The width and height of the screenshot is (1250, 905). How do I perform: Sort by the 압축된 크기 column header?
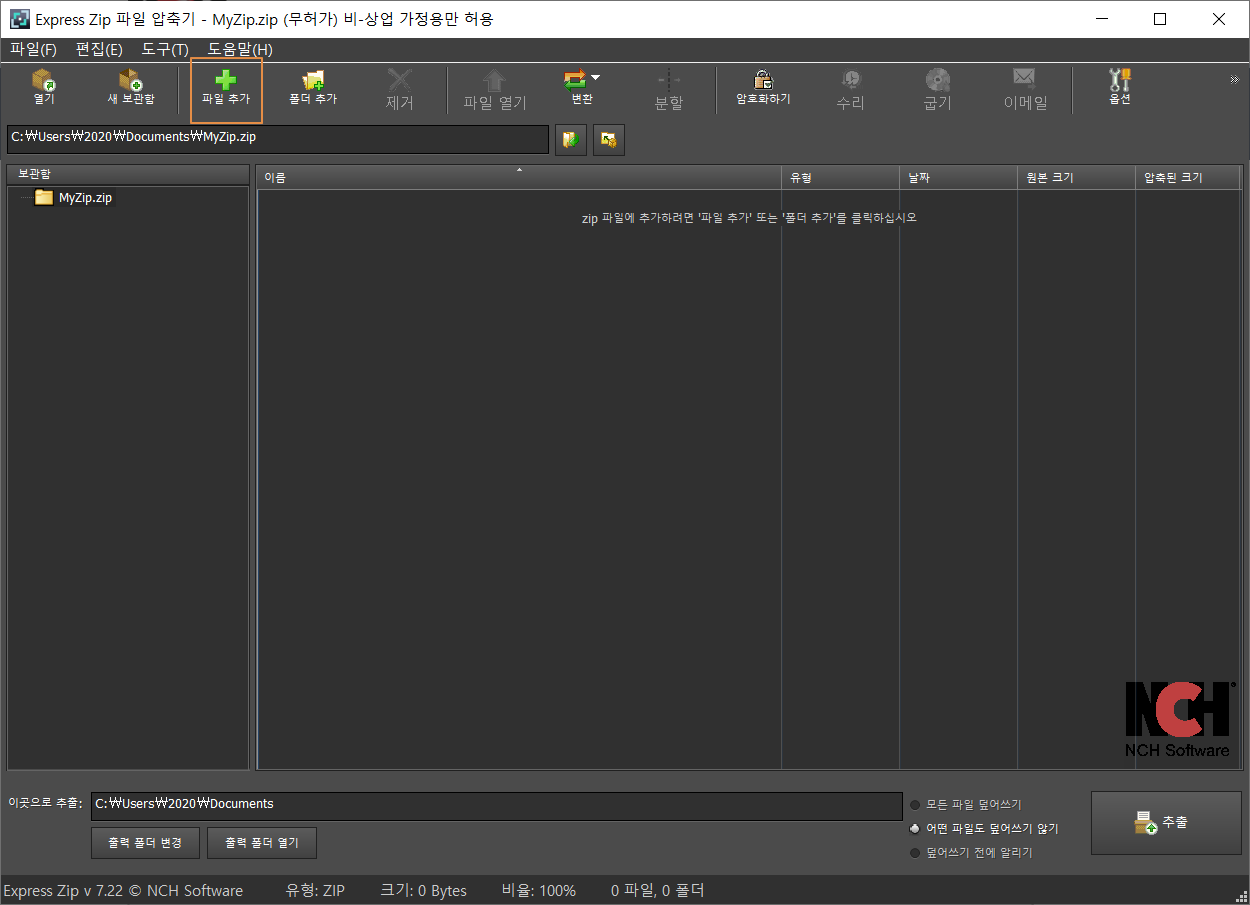[1187, 177]
